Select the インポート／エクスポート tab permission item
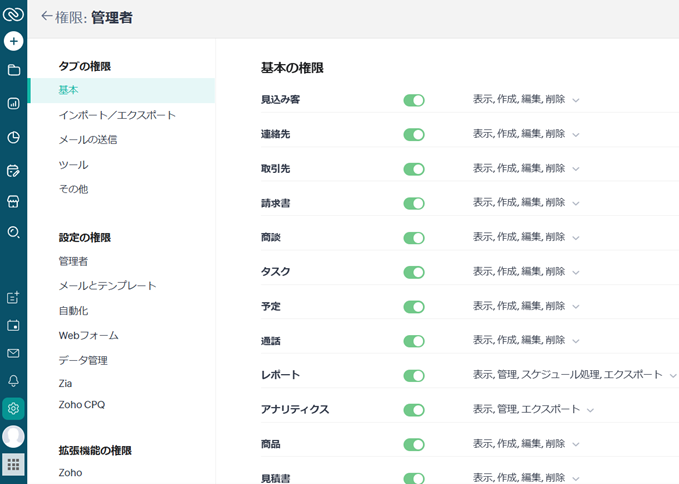Screen dimensions: 679x484 [x=117, y=115]
